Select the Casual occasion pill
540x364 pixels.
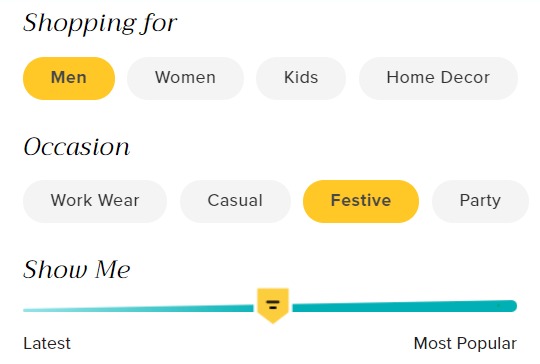[235, 201]
